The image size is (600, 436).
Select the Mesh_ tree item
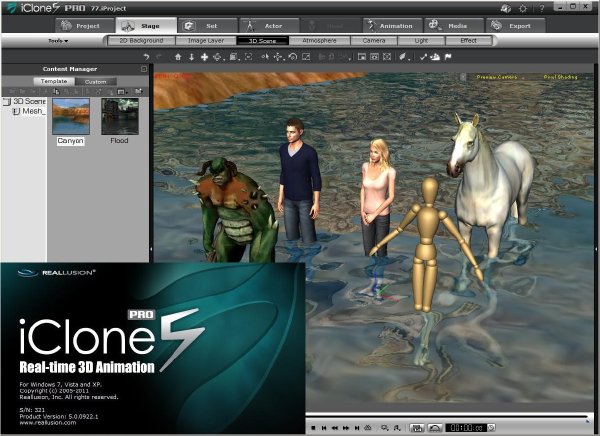tap(29, 111)
